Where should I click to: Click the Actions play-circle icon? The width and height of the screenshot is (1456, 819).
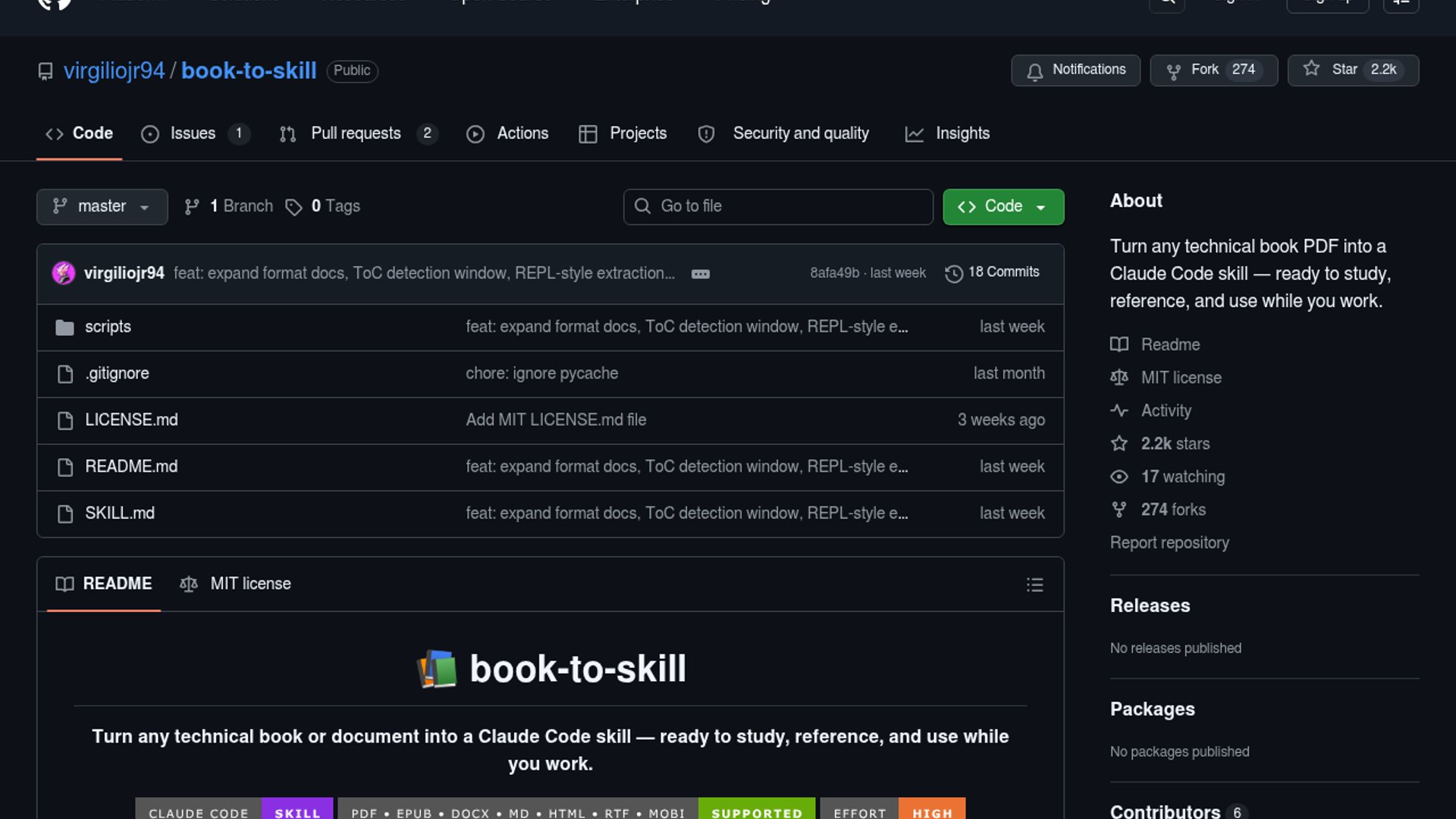click(x=475, y=134)
